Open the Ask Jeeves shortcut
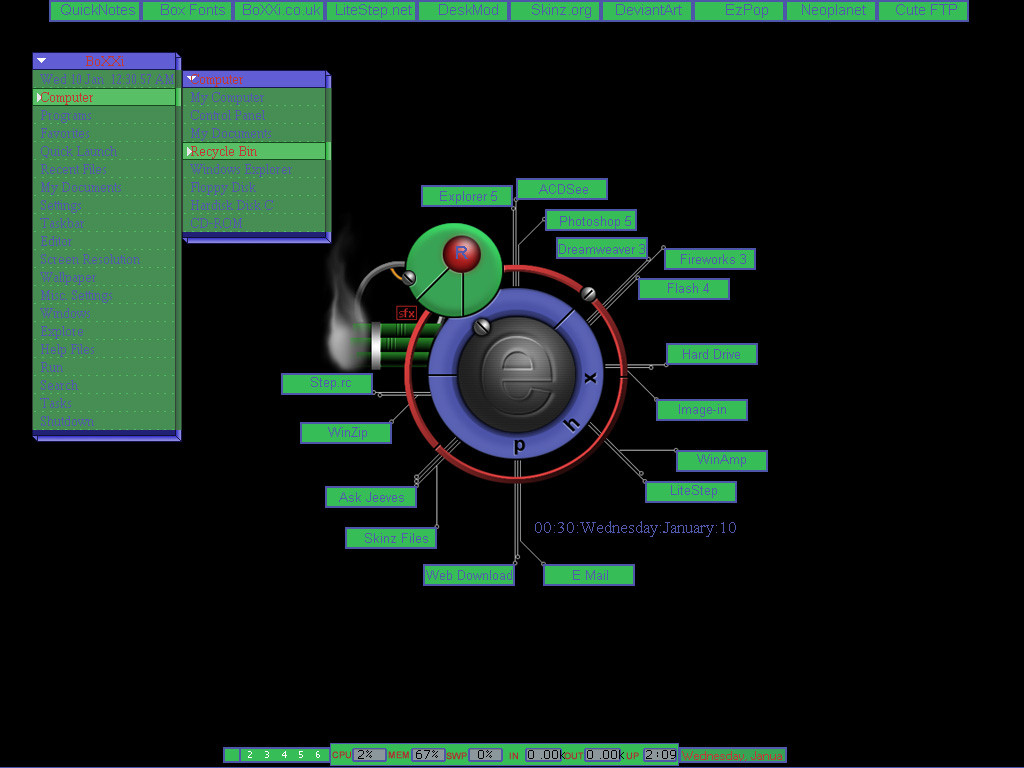The height and width of the screenshot is (768, 1024). pos(372,497)
